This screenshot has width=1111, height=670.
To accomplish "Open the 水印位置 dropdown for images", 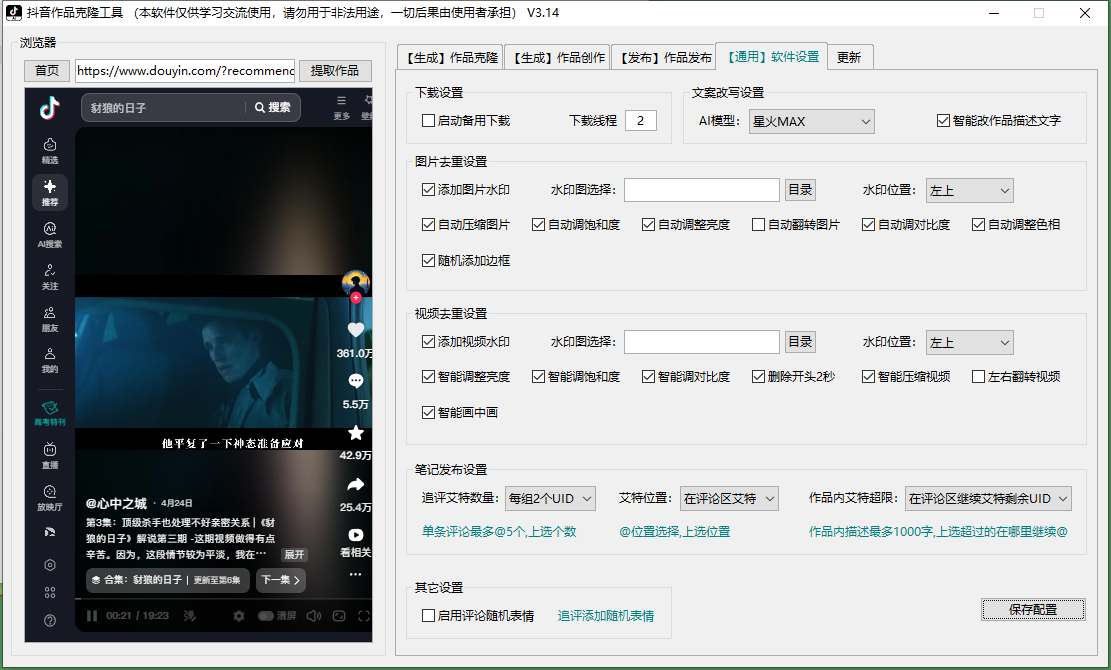I will point(968,190).
